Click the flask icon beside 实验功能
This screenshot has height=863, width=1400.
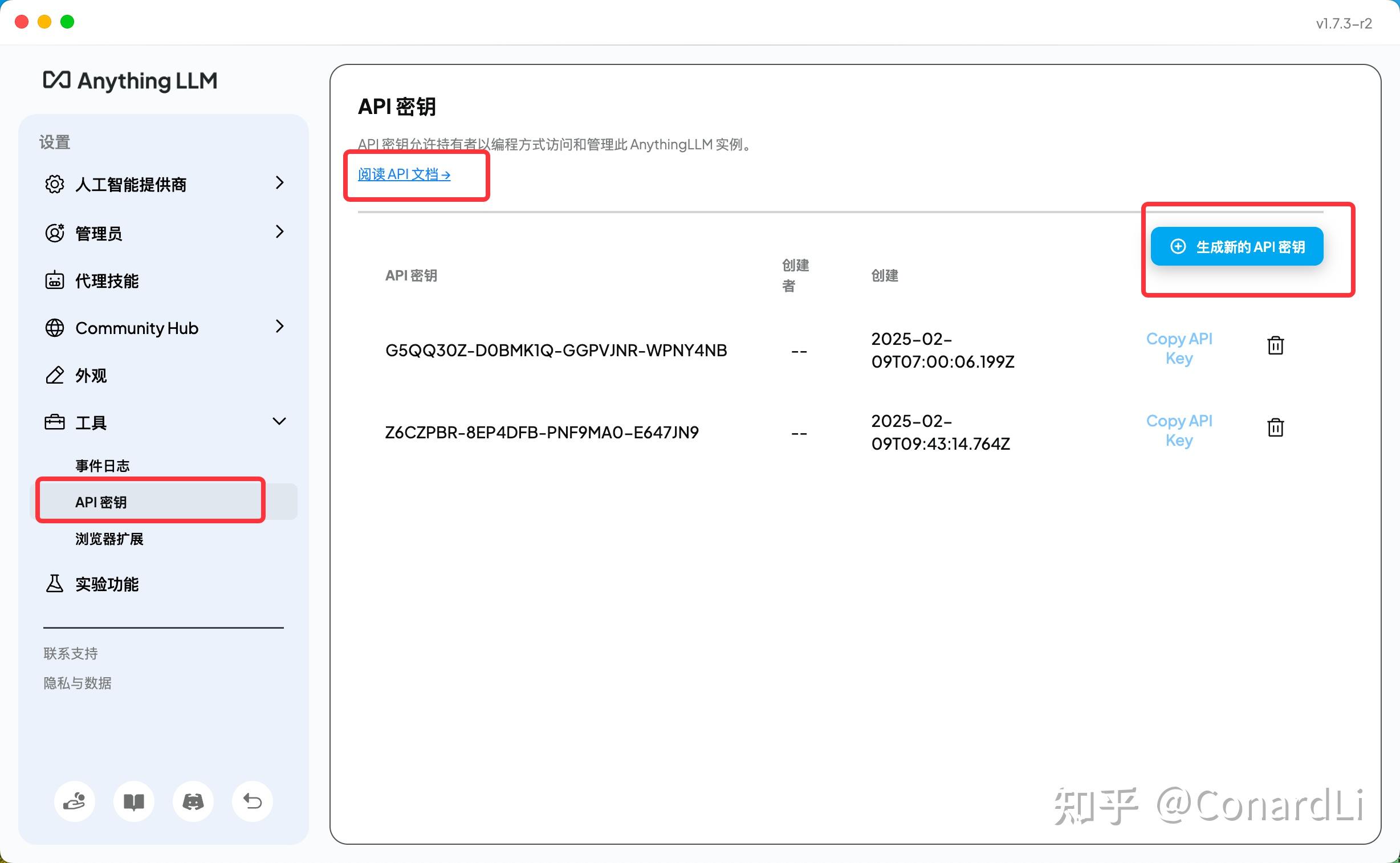54,583
